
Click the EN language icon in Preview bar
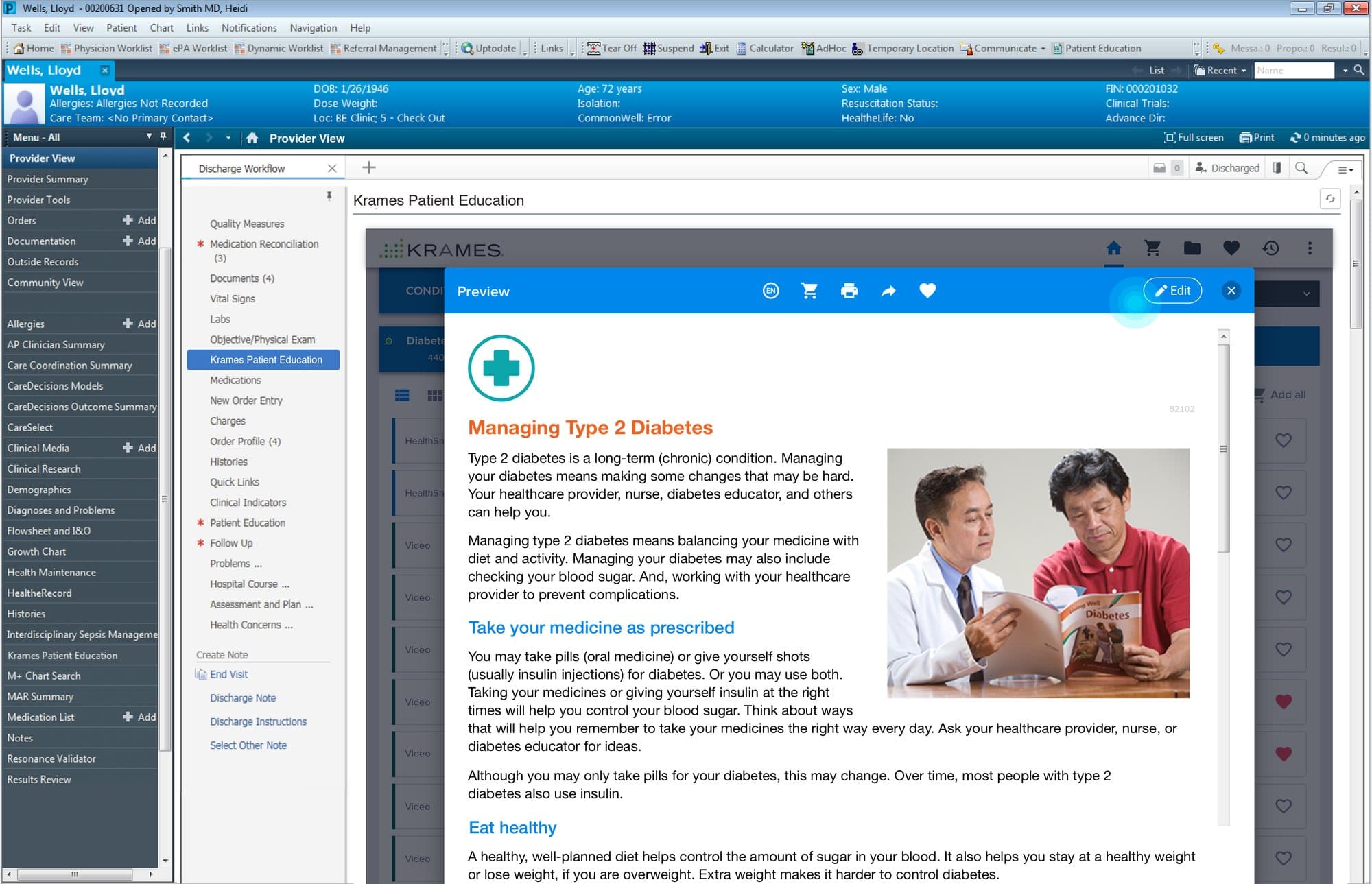[x=770, y=291]
